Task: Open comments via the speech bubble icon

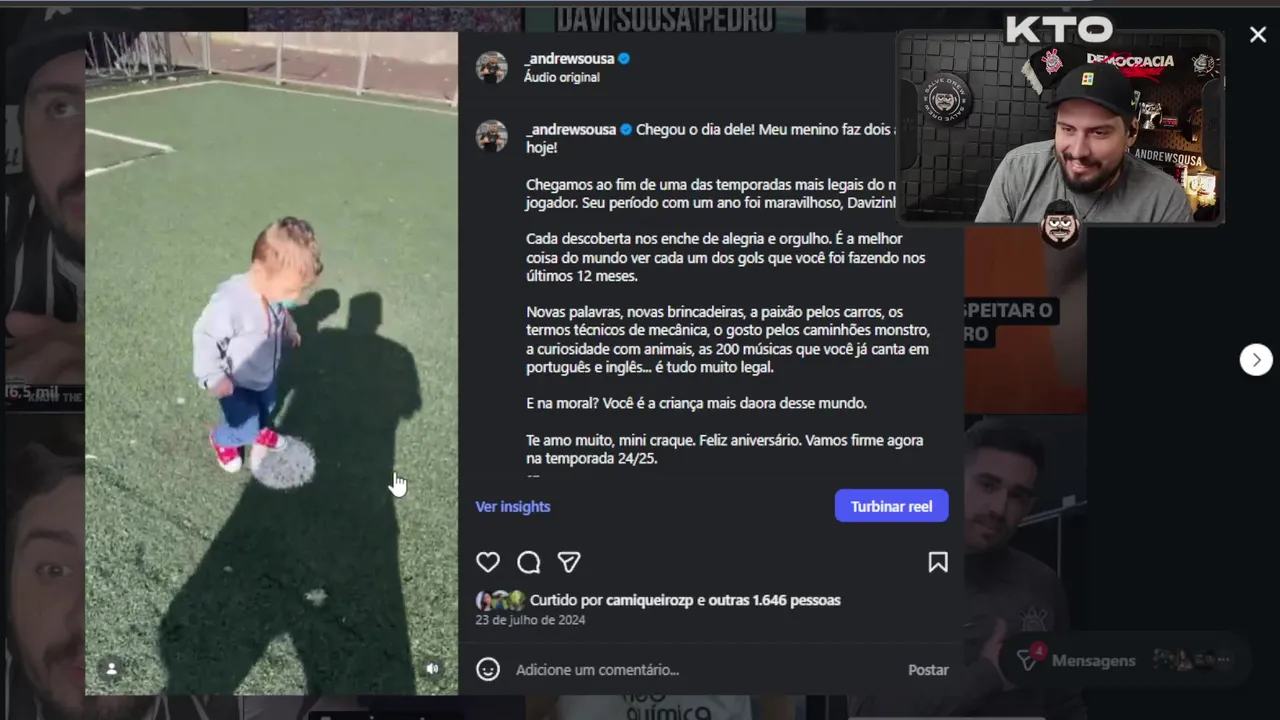Action: coord(529,562)
